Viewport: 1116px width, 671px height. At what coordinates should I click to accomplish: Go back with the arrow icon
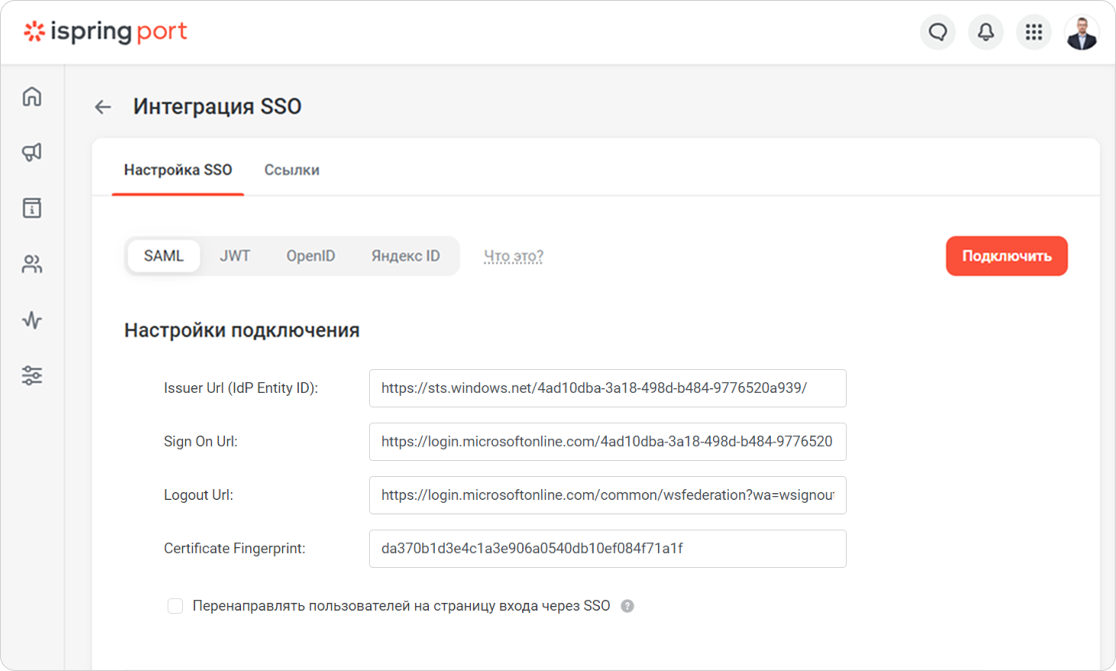103,107
